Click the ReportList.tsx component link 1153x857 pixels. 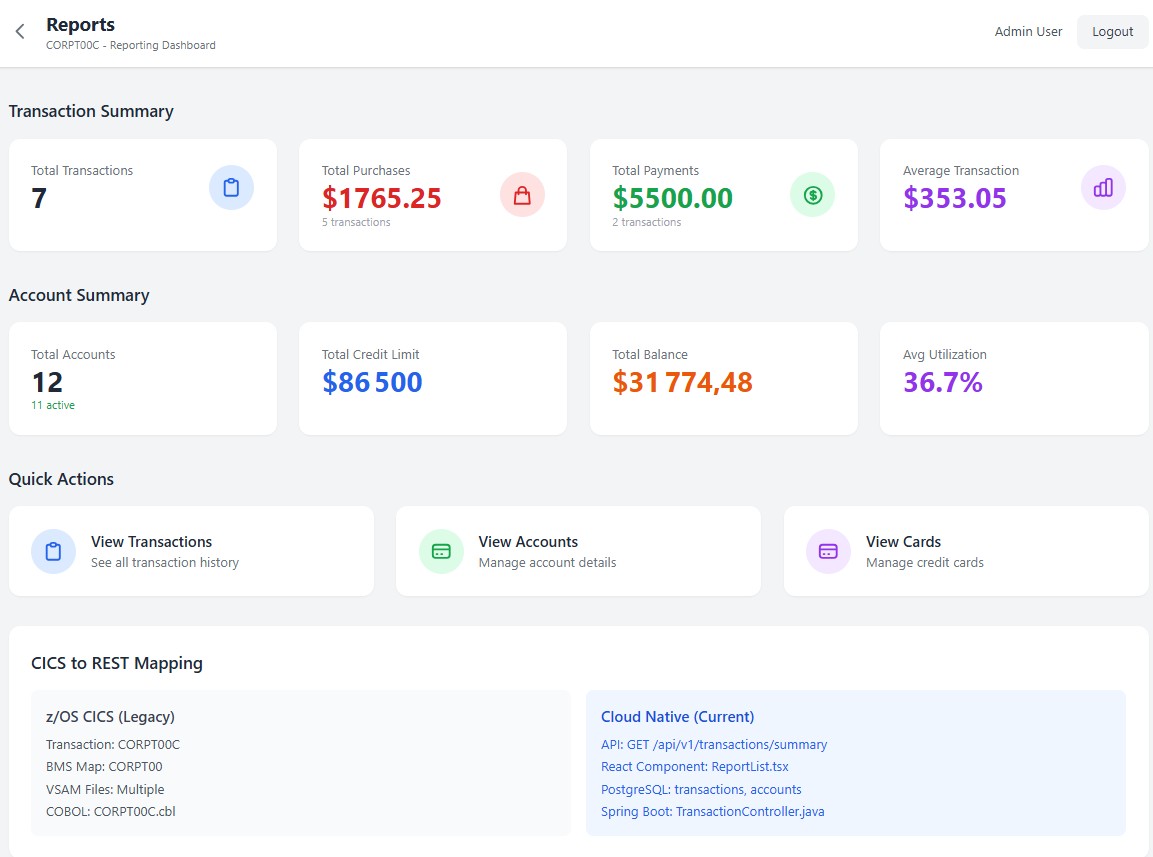point(695,766)
